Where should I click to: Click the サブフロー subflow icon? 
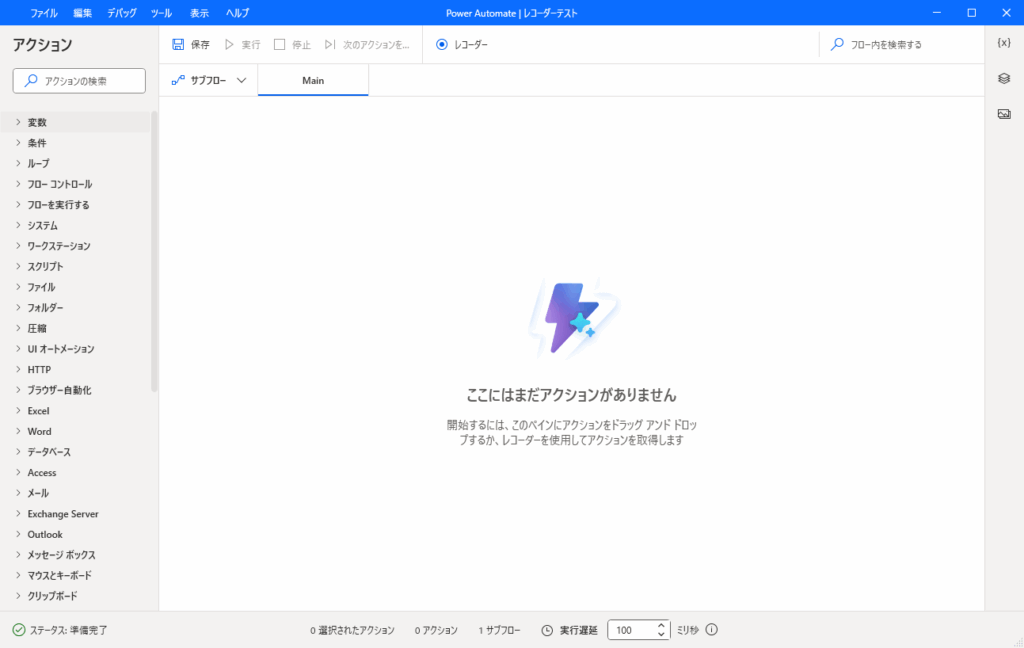178,80
